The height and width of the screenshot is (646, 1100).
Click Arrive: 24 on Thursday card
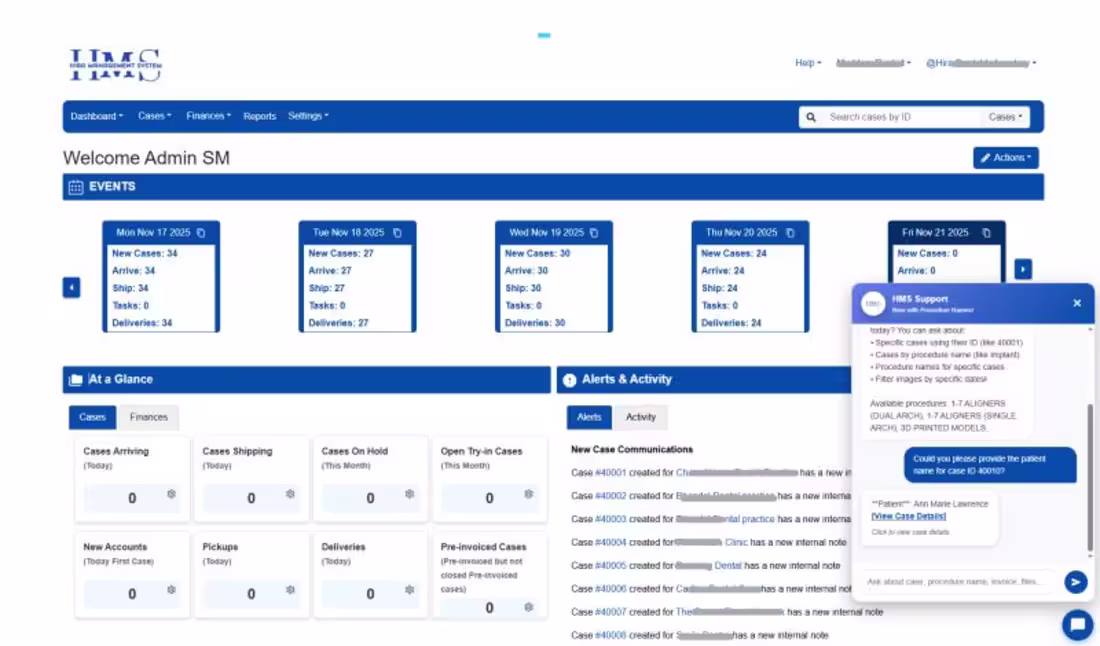pyautogui.click(x=723, y=271)
